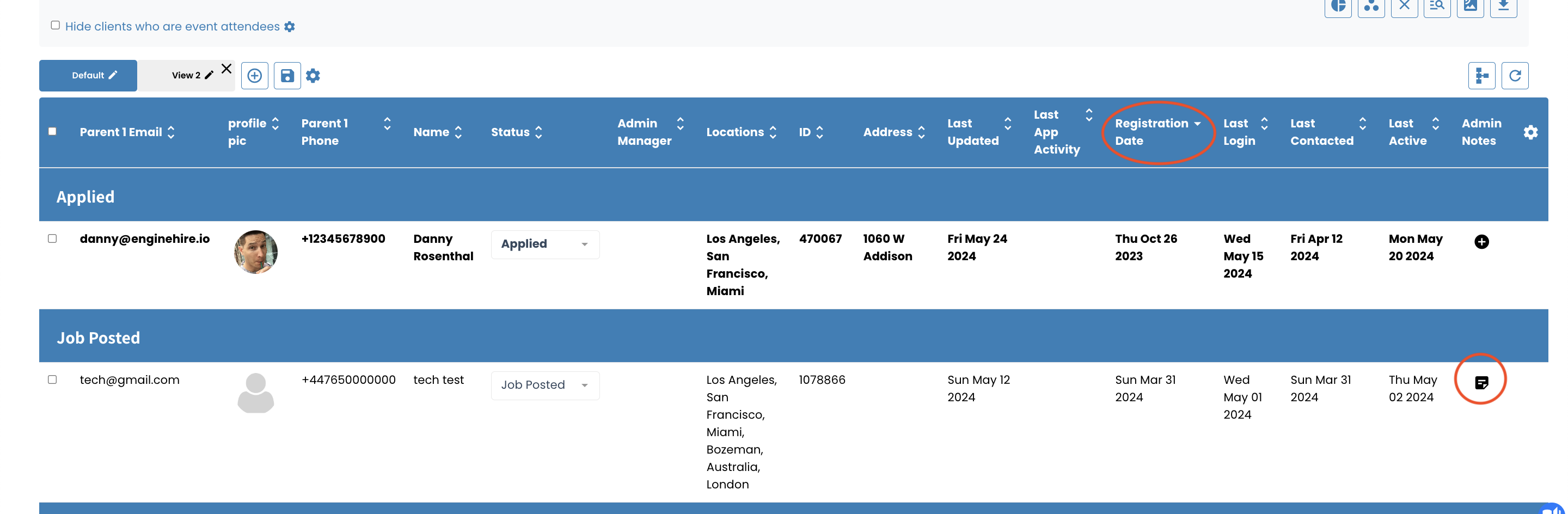This screenshot has height=514, width=1568.
Task: Select the tech@gmail.com row checkbox
Action: pos(52,380)
